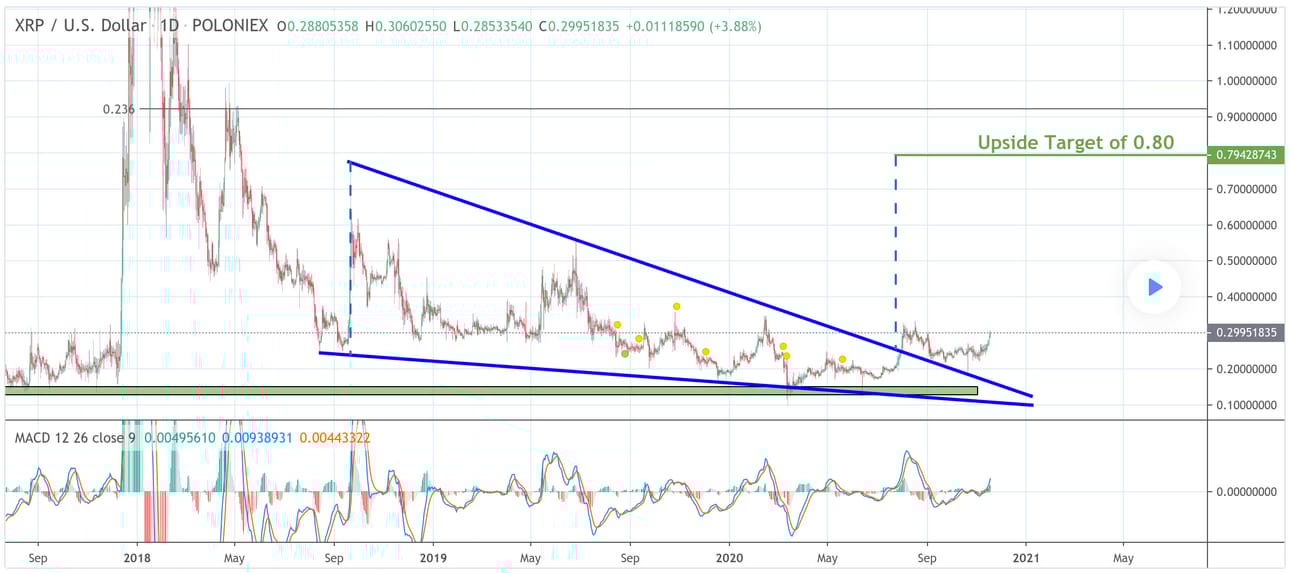Viewport: 1292px width, 573px height.
Task: Select the green horizontal support zone rectangle
Action: (491, 391)
